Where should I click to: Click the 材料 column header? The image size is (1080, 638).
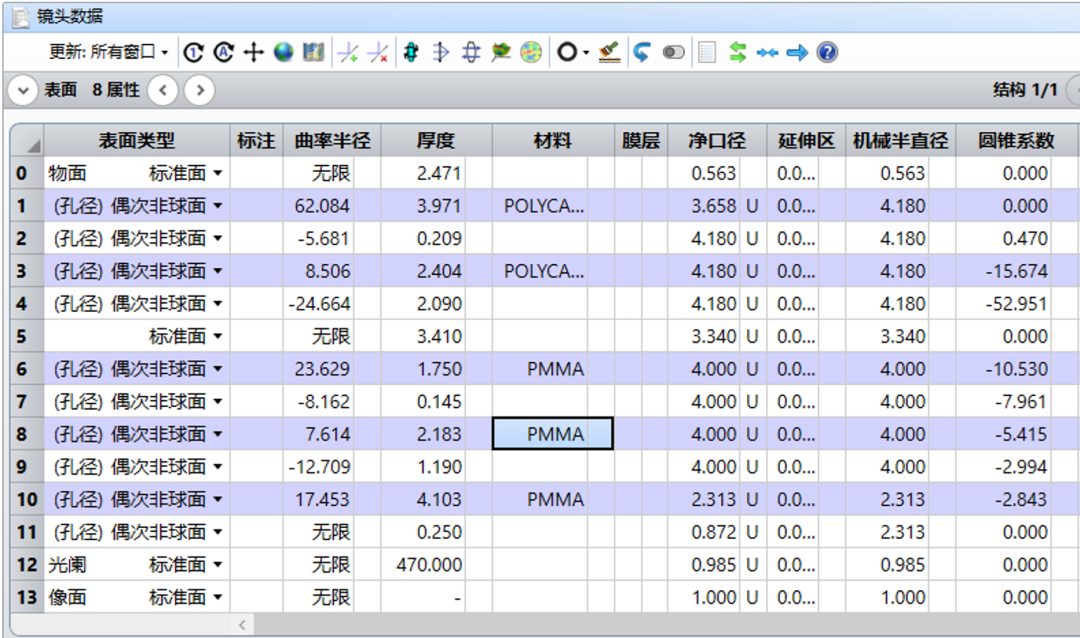point(553,141)
